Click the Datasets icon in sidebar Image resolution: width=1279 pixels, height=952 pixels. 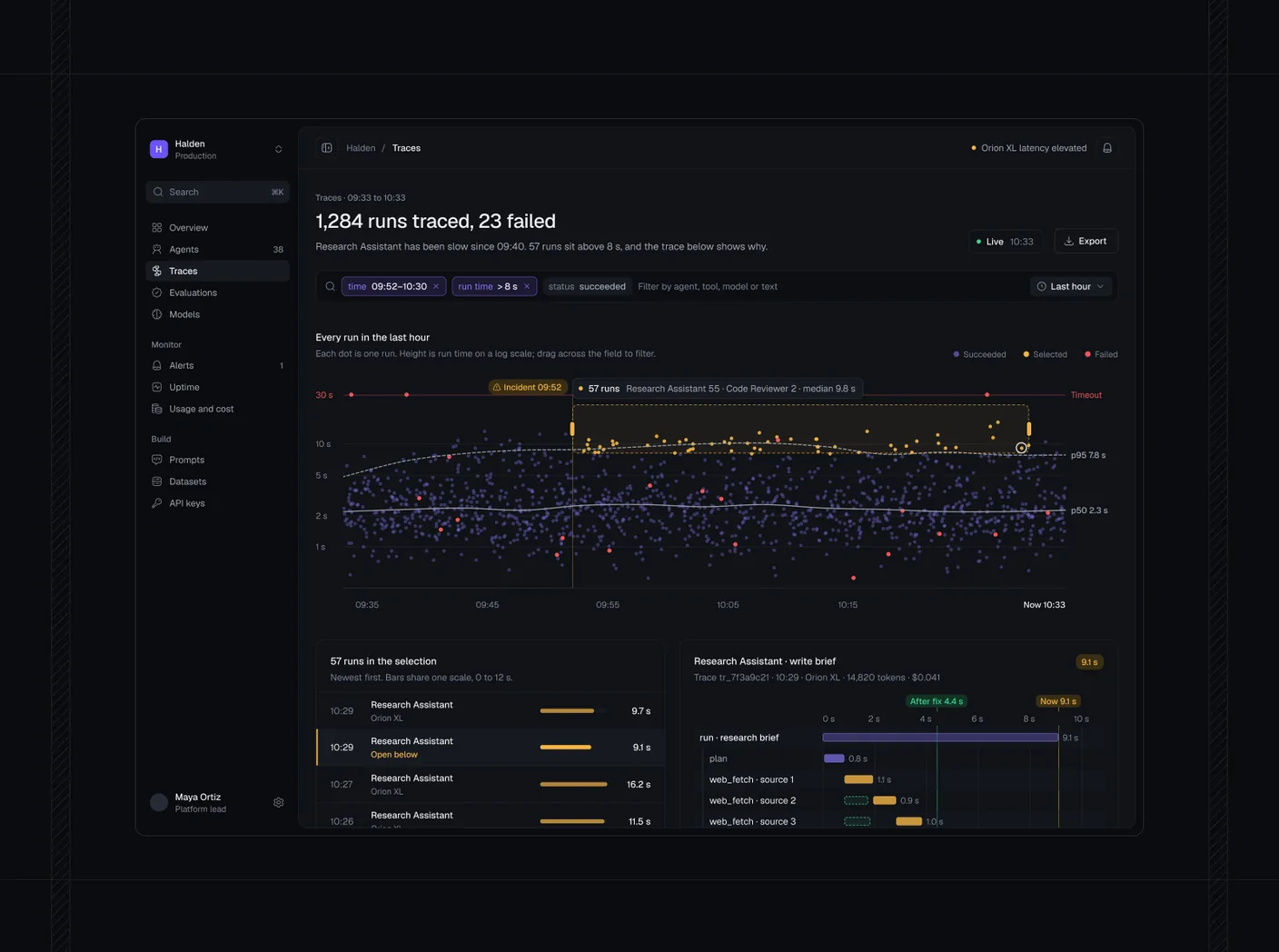157,482
